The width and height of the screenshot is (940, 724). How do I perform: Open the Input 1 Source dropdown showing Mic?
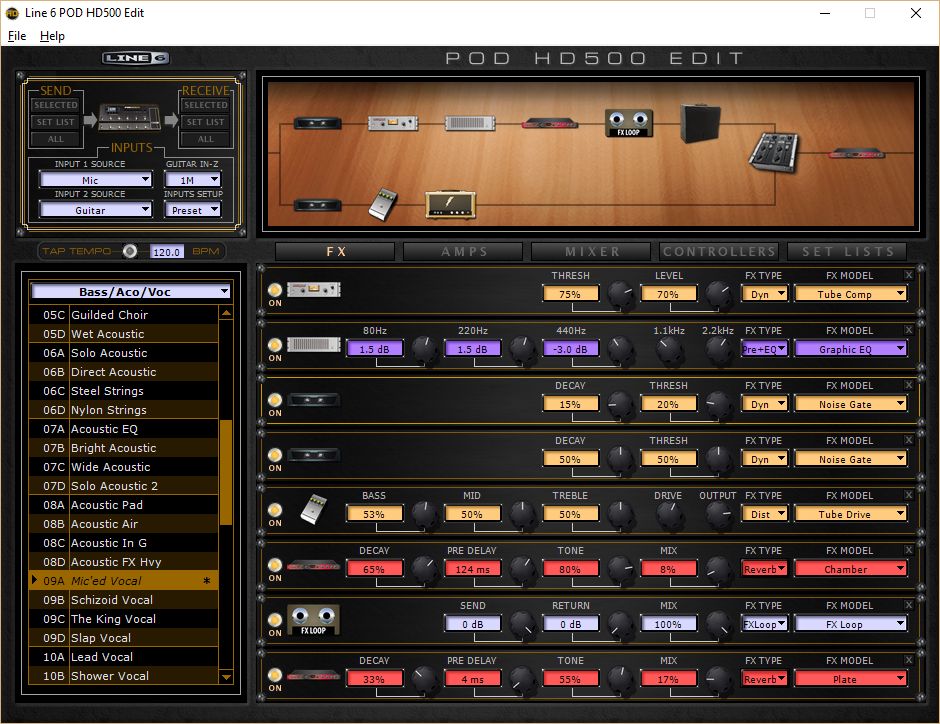tap(96, 180)
